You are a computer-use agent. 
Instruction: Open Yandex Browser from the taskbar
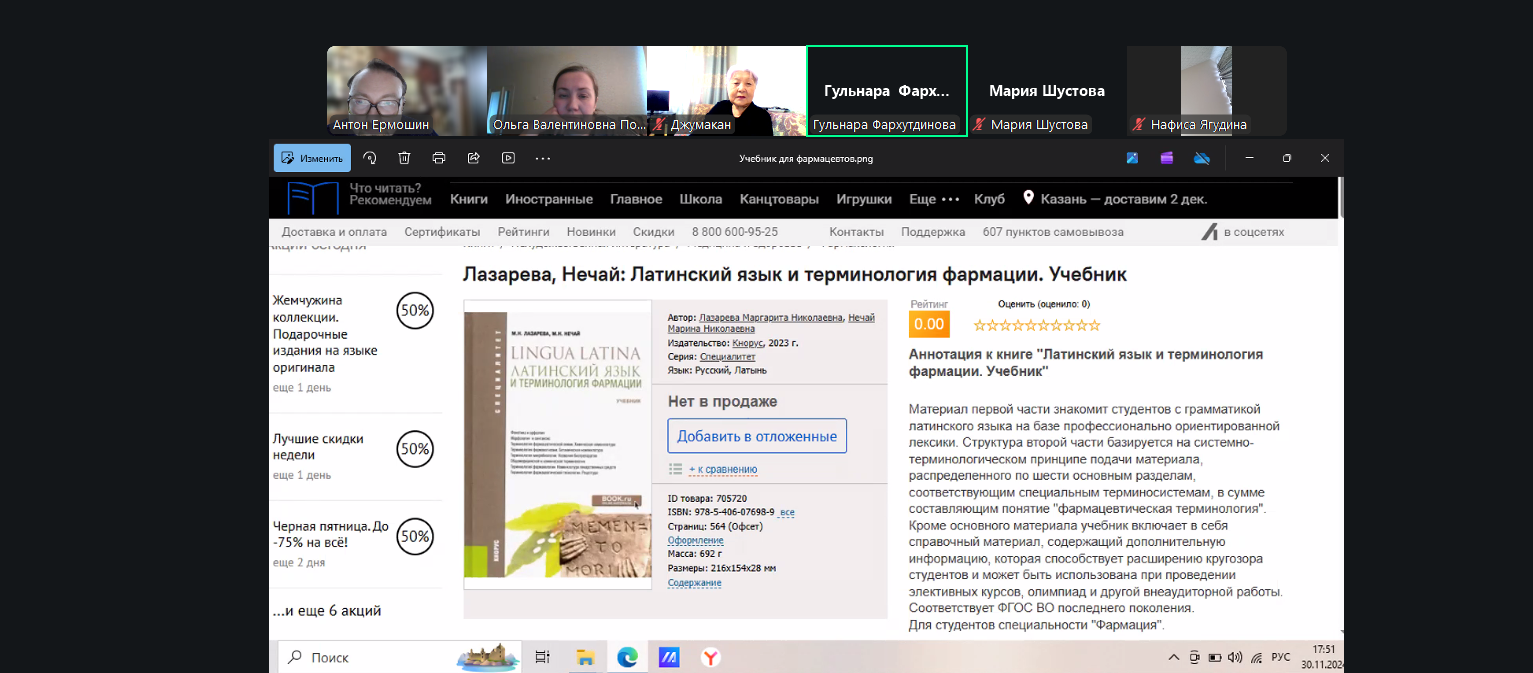coord(710,657)
